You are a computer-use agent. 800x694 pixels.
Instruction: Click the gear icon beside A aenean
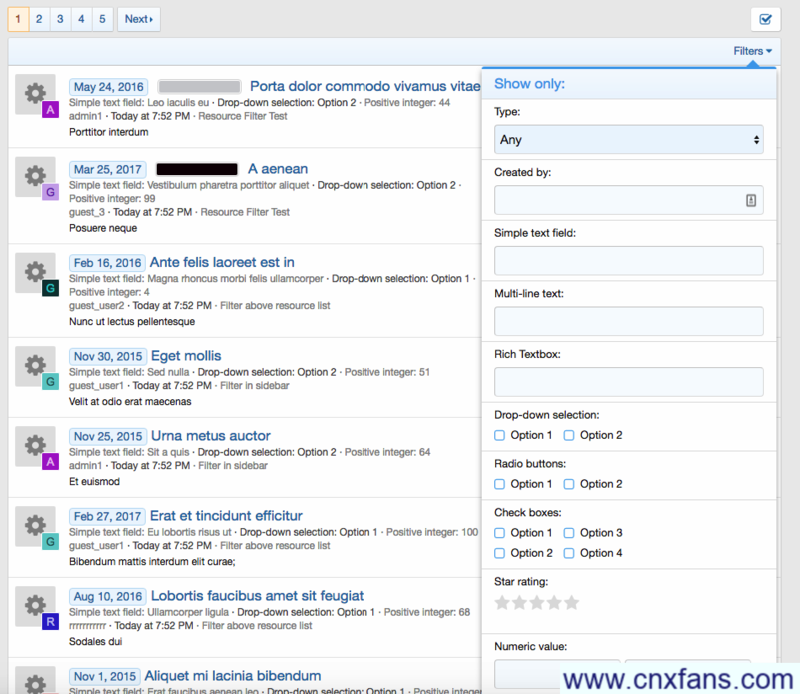[35, 177]
